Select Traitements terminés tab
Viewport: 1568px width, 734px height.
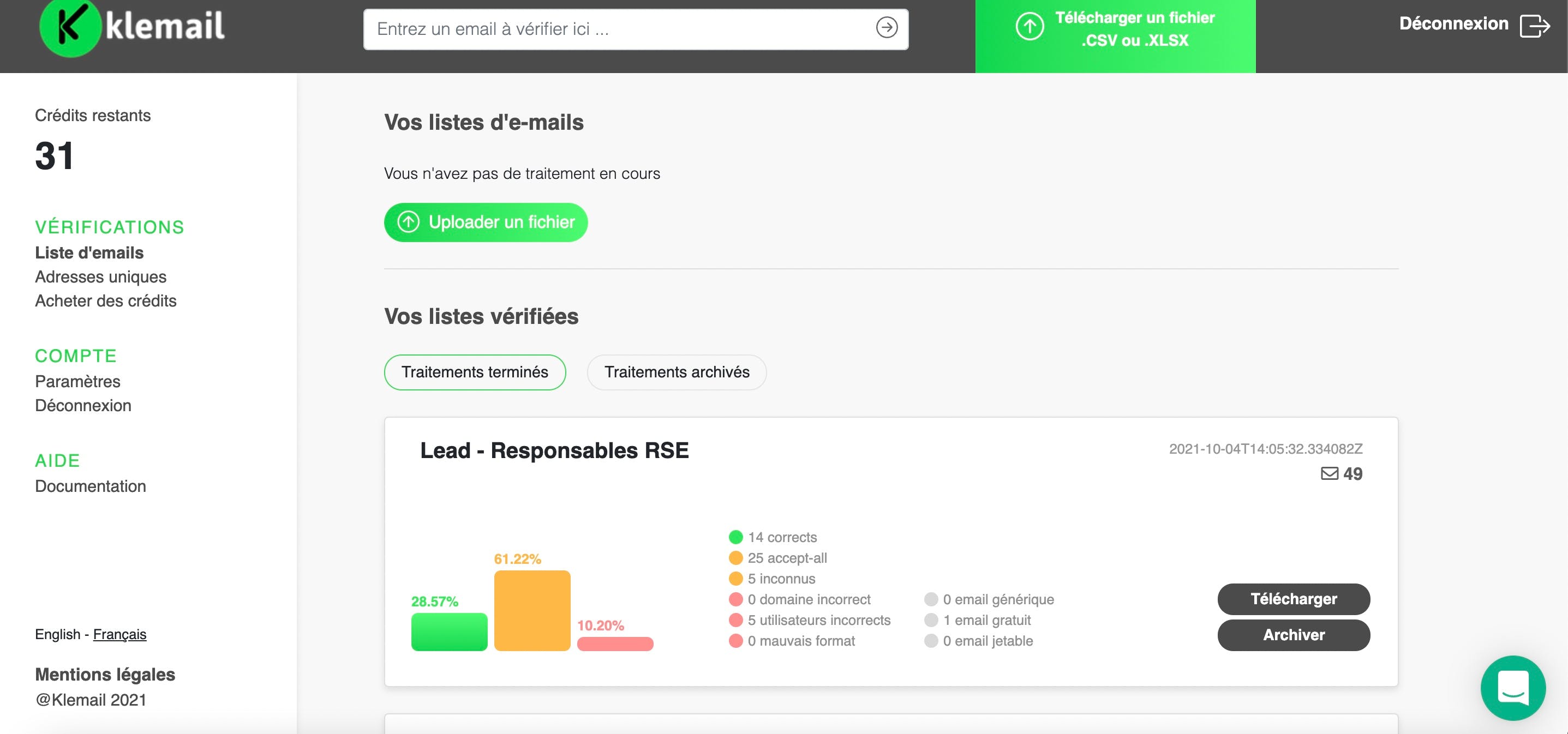click(x=475, y=372)
